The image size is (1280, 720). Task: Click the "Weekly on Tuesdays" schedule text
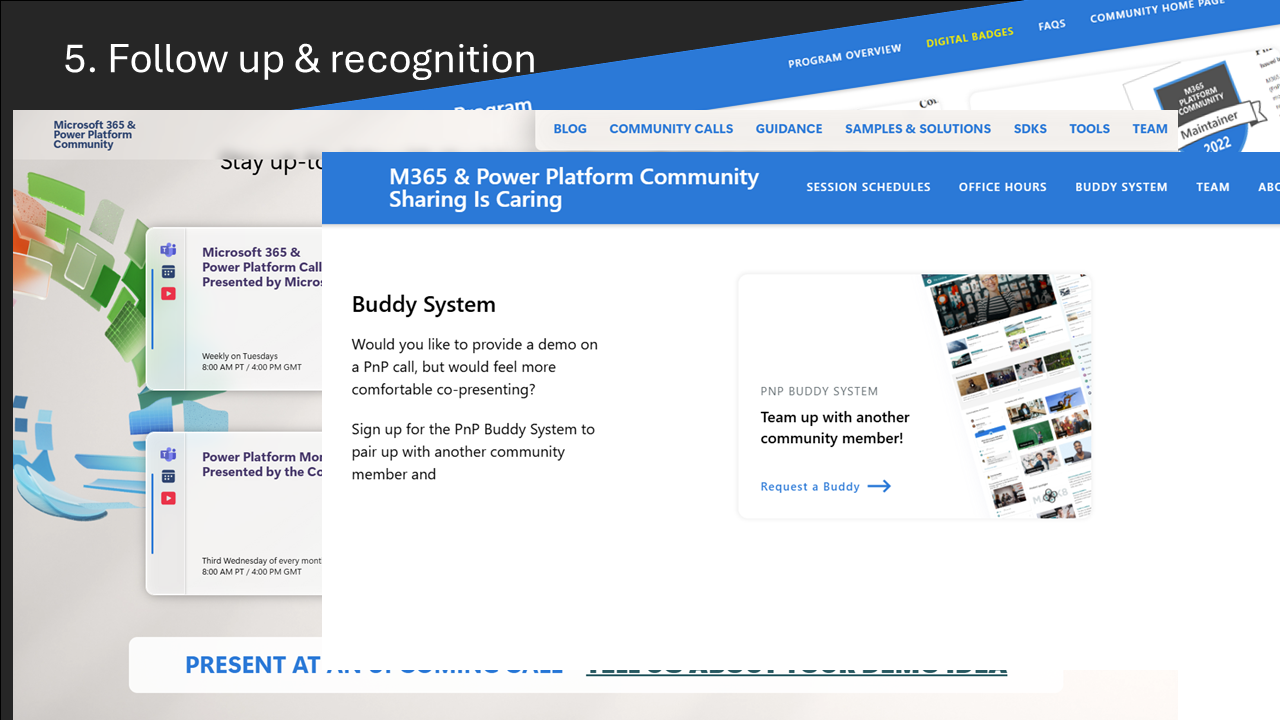click(240, 356)
